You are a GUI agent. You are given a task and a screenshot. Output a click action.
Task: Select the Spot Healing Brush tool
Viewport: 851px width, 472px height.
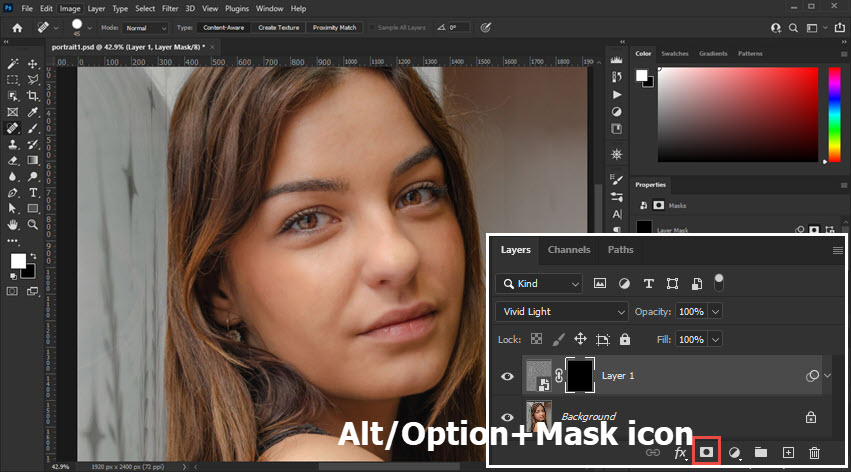click(x=12, y=129)
